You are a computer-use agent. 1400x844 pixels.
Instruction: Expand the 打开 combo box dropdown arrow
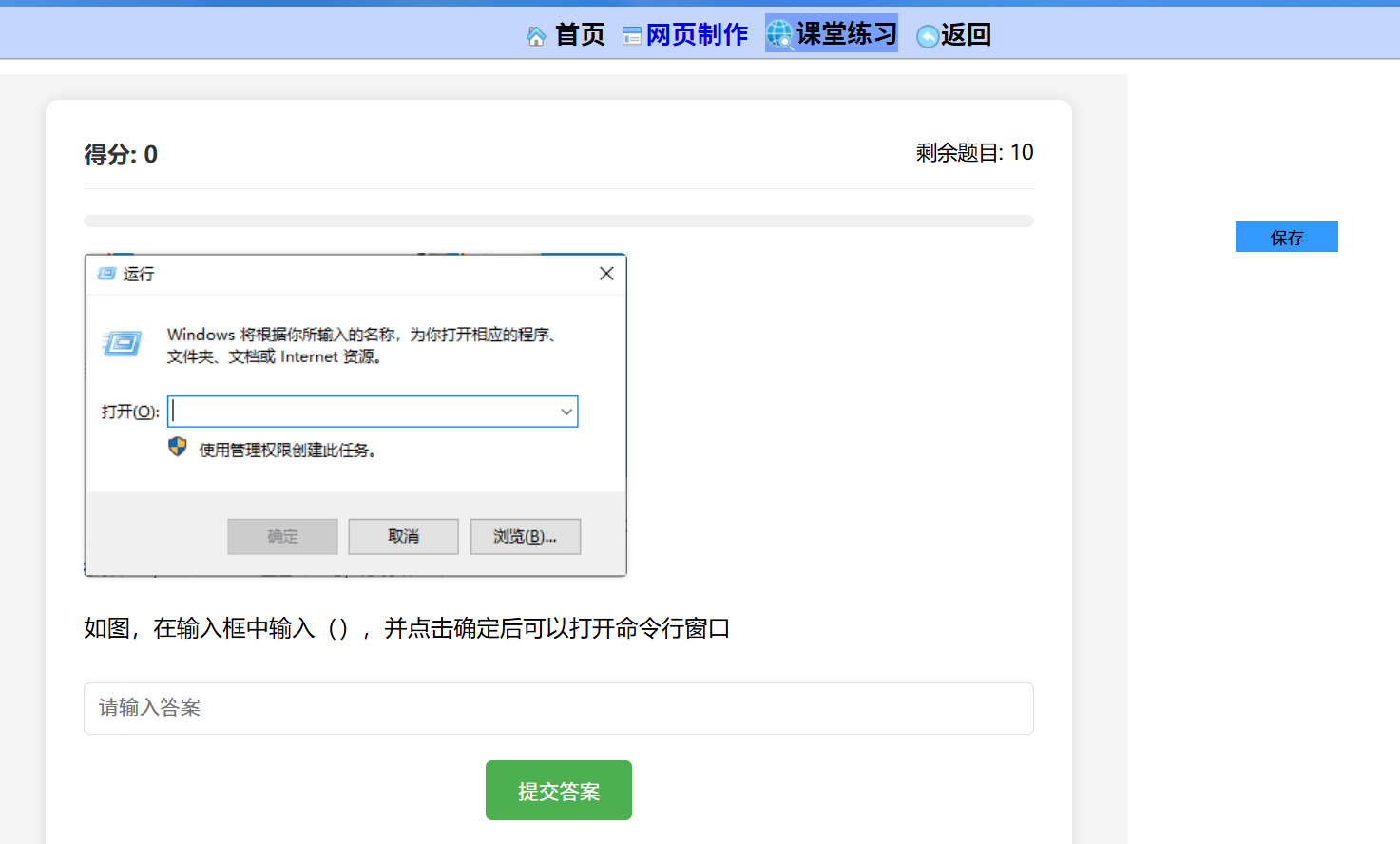(x=566, y=412)
